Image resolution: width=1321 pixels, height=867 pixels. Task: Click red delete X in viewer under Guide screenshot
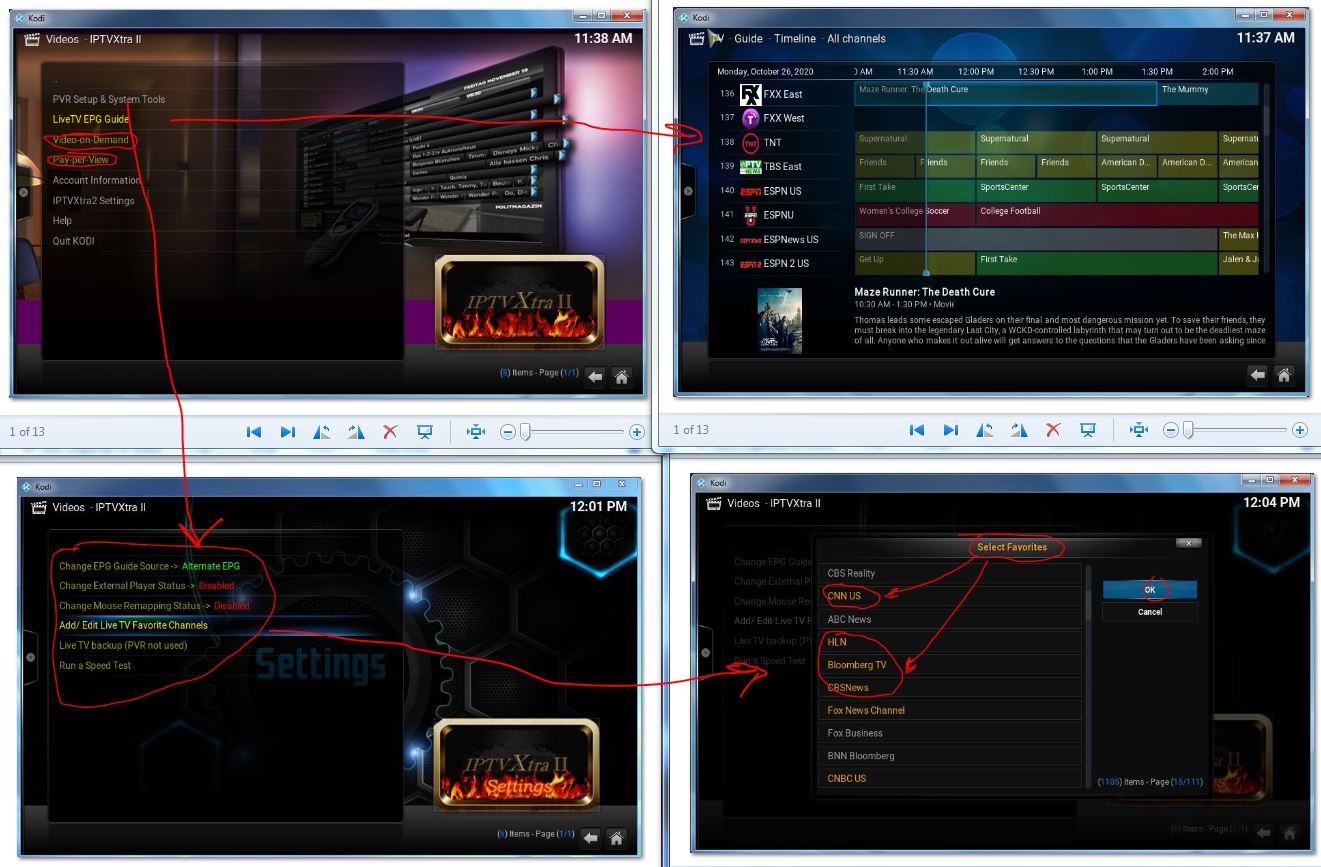(1053, 430)
